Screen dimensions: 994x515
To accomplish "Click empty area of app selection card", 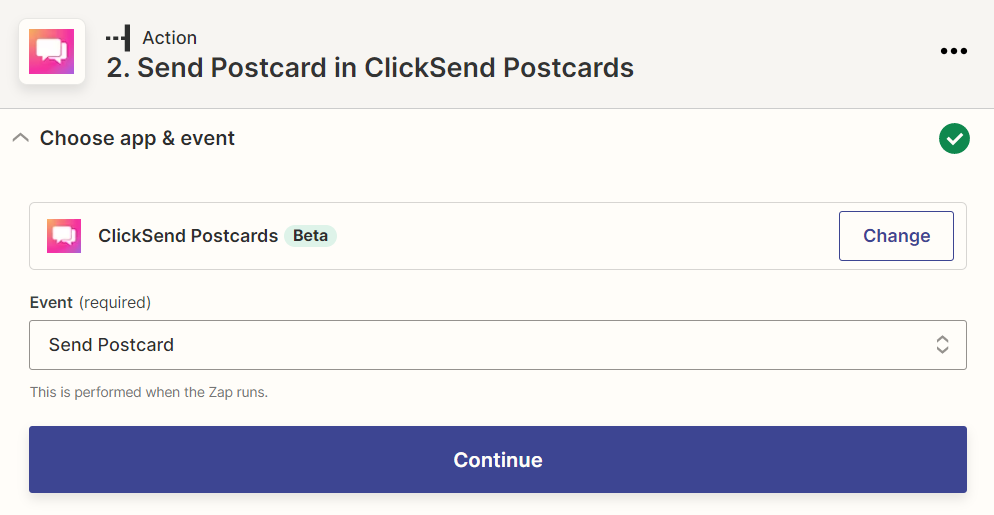I will [x=586, y=236].
